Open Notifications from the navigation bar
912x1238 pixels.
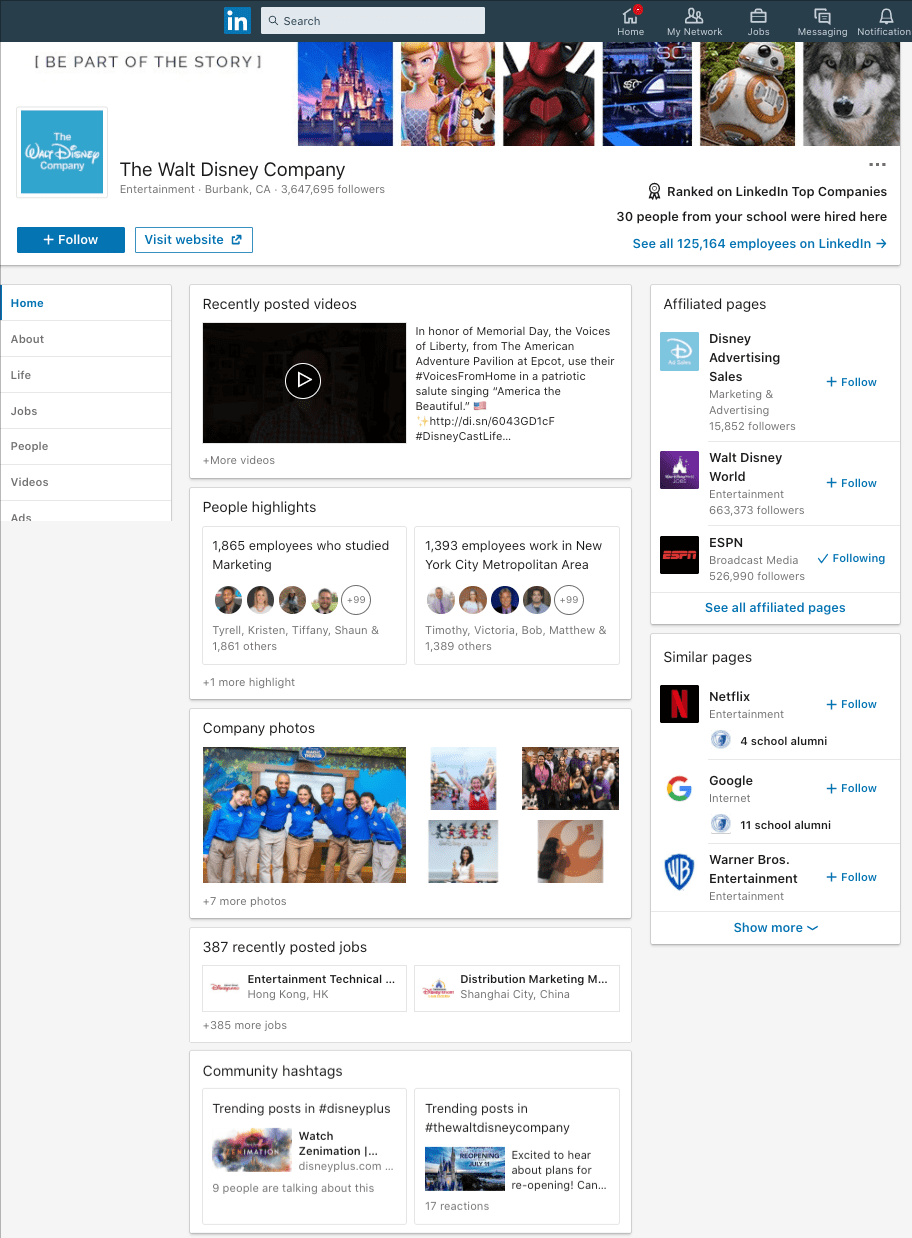[884, 20]
